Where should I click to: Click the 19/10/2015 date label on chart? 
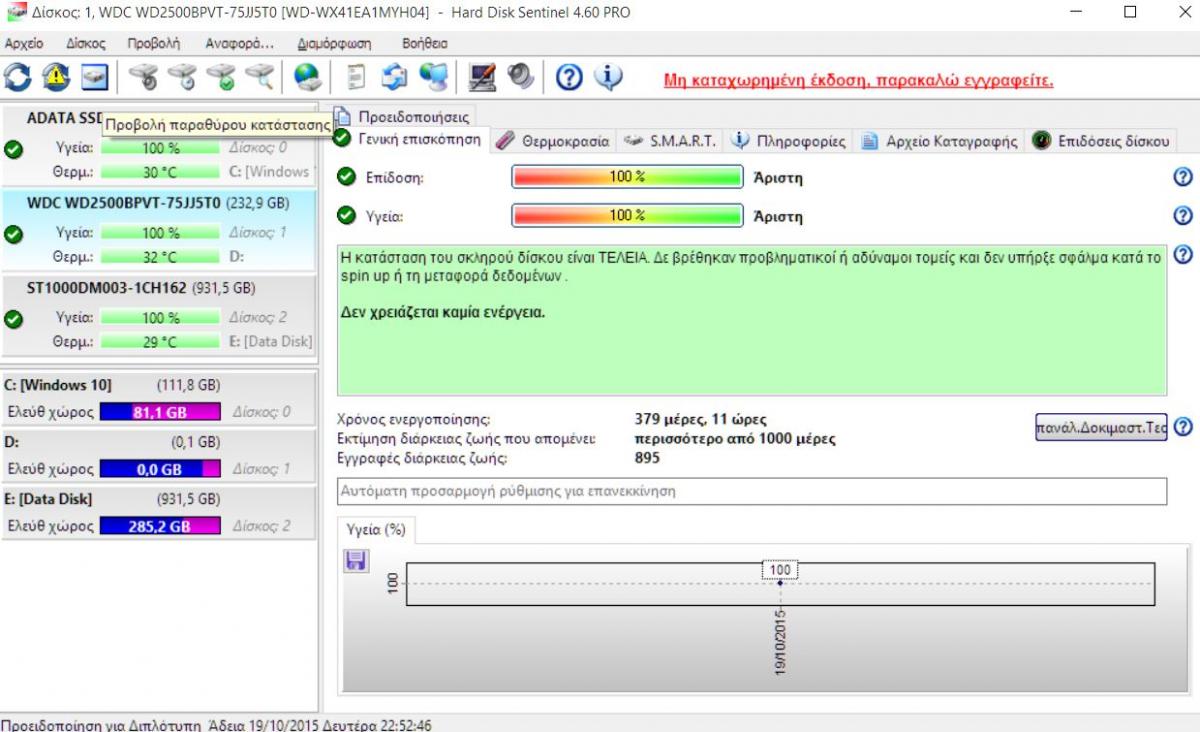[780, 641]
